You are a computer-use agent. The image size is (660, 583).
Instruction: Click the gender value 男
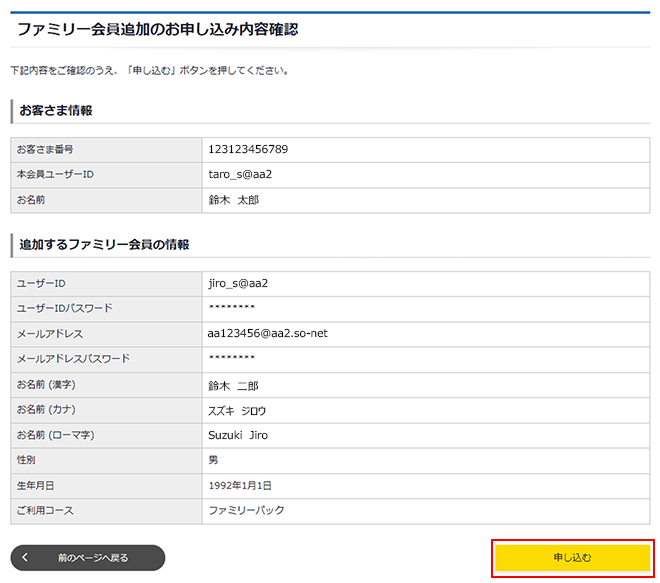pyautogui.click(x=213, y=460)
